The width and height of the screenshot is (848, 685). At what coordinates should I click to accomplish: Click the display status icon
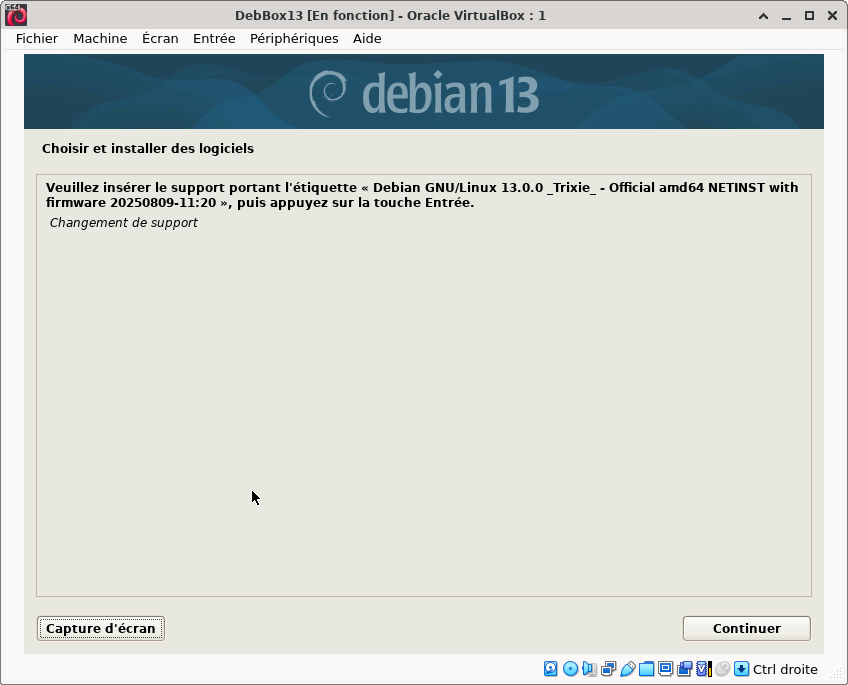[665, 669]
